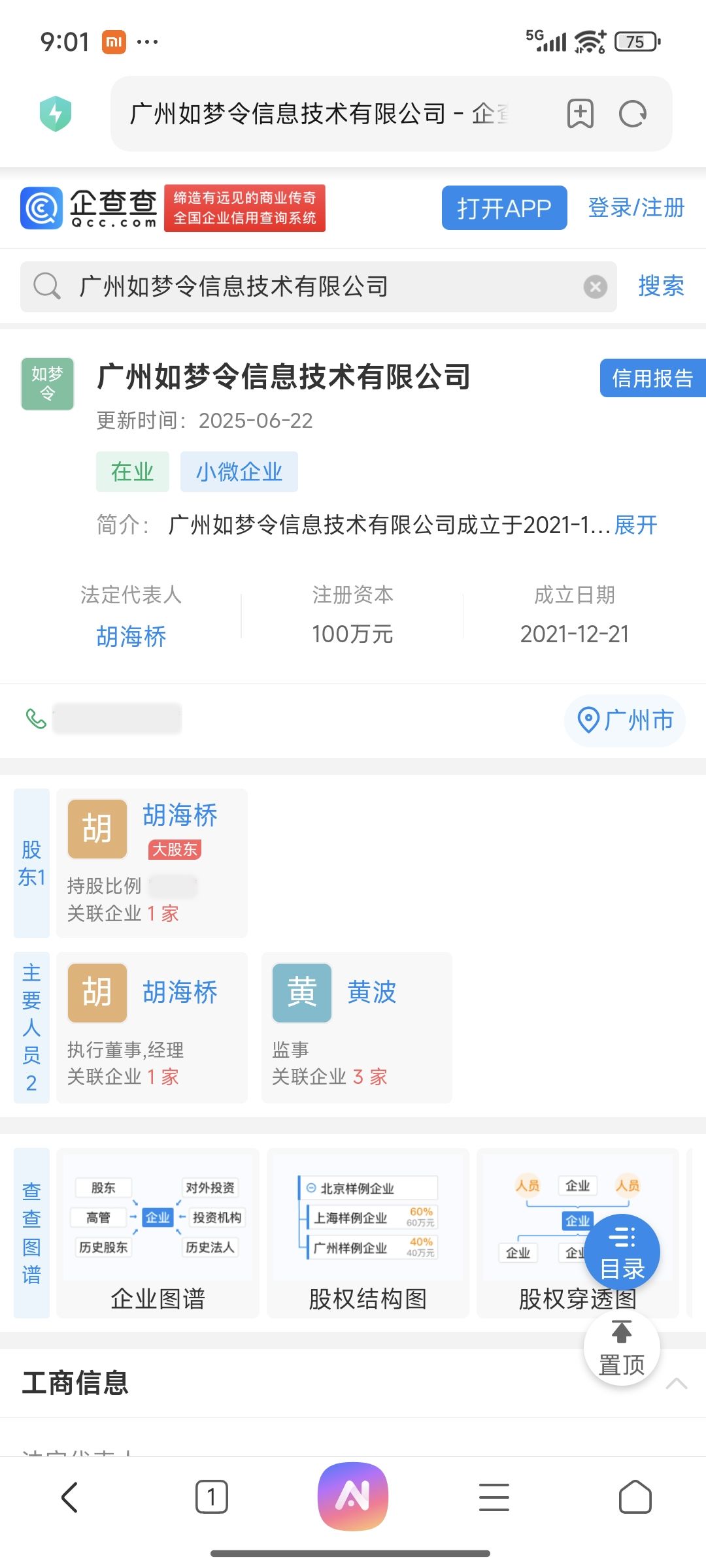Open the Qichacha logo home
The width and height of the screenshot is (706, 1568).
coord(89,208)
